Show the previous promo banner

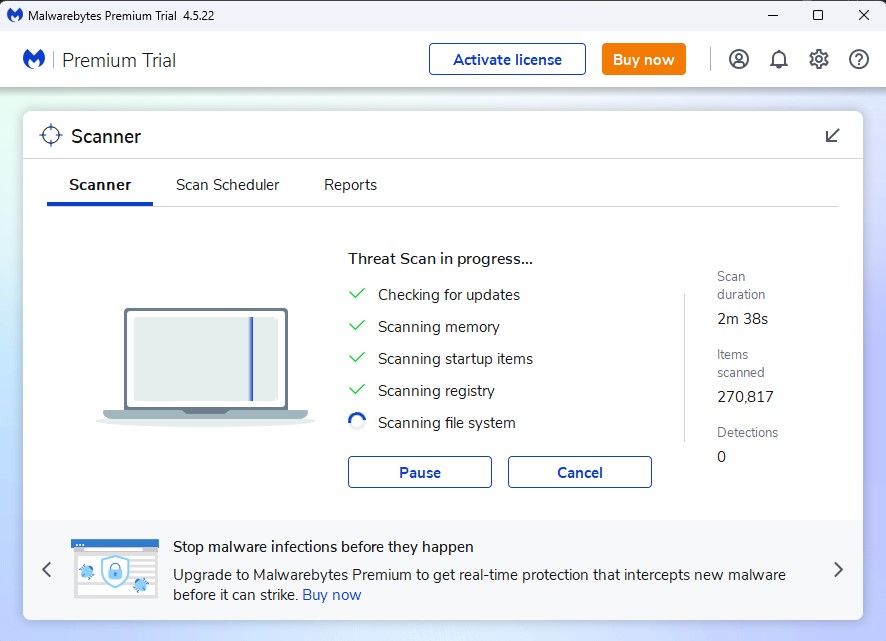pyautogui.click(x=47, y=569)
